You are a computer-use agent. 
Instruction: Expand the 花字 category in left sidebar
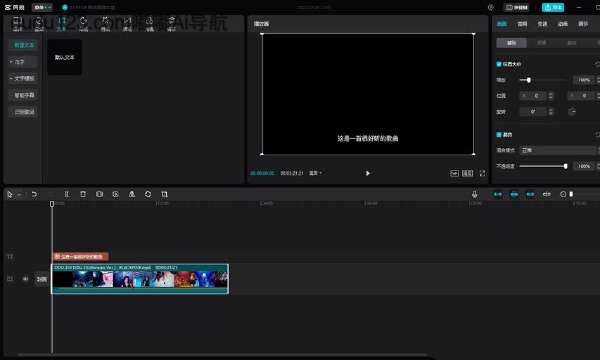23,62
